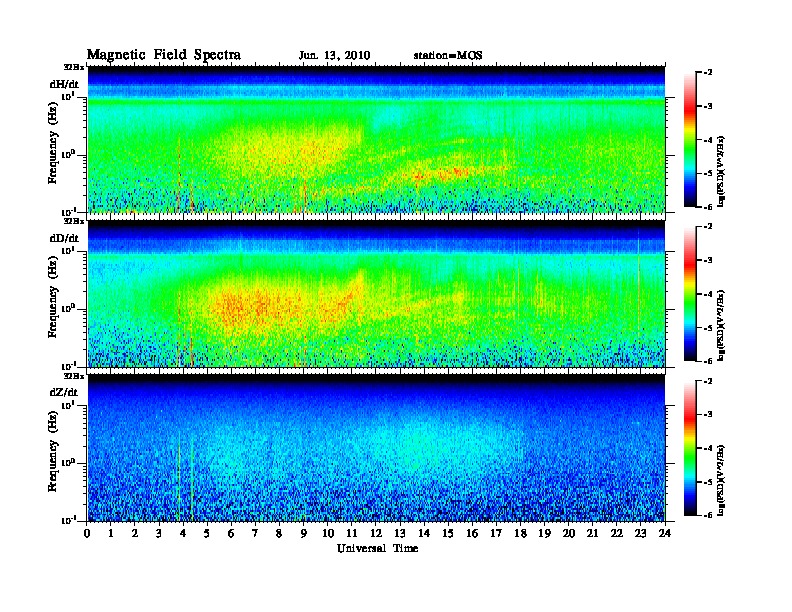Click the log PSD axis label beside dZ/dt color bar
The height and width of the screenshot is (612, 792).
722,480
